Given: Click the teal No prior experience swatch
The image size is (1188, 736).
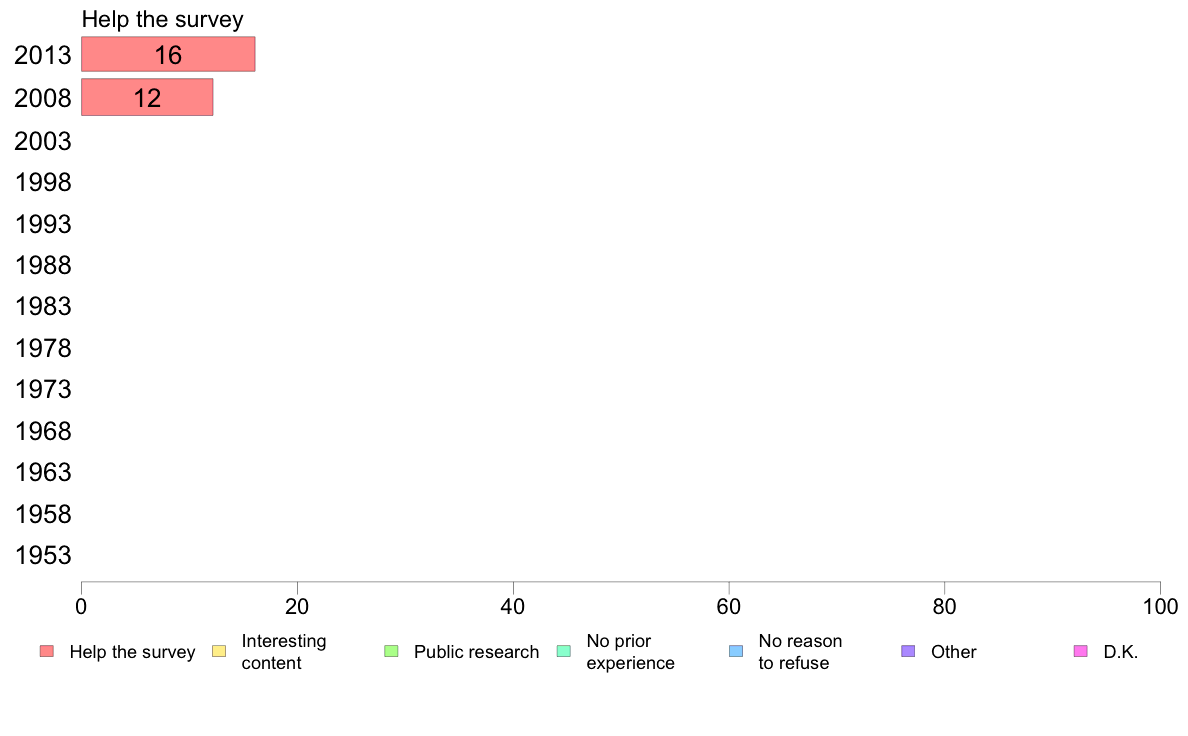Looking at the screenshot, I should [564, 651].
